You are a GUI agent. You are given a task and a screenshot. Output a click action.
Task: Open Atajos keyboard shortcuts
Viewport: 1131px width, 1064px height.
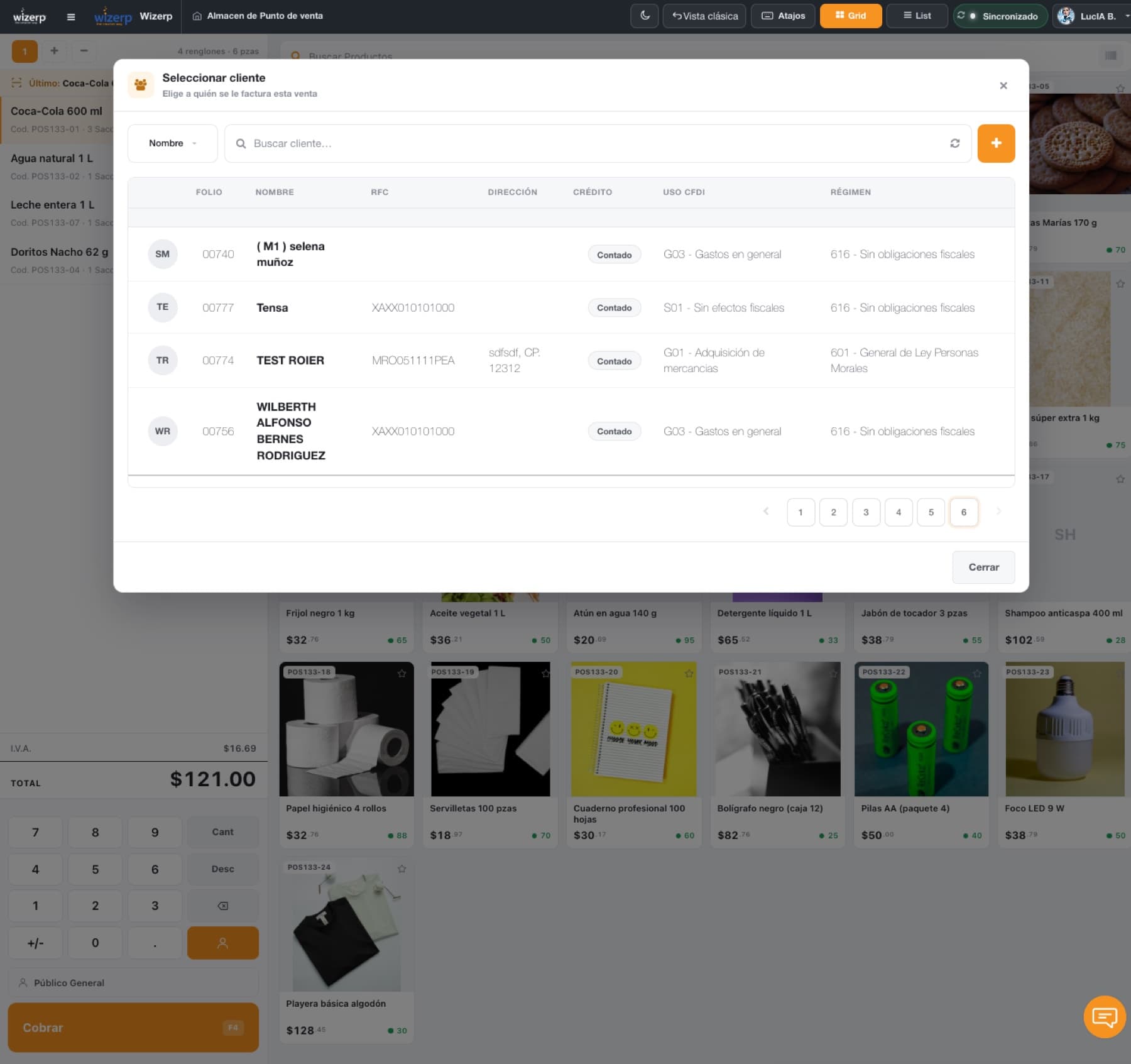pos(783,16)
